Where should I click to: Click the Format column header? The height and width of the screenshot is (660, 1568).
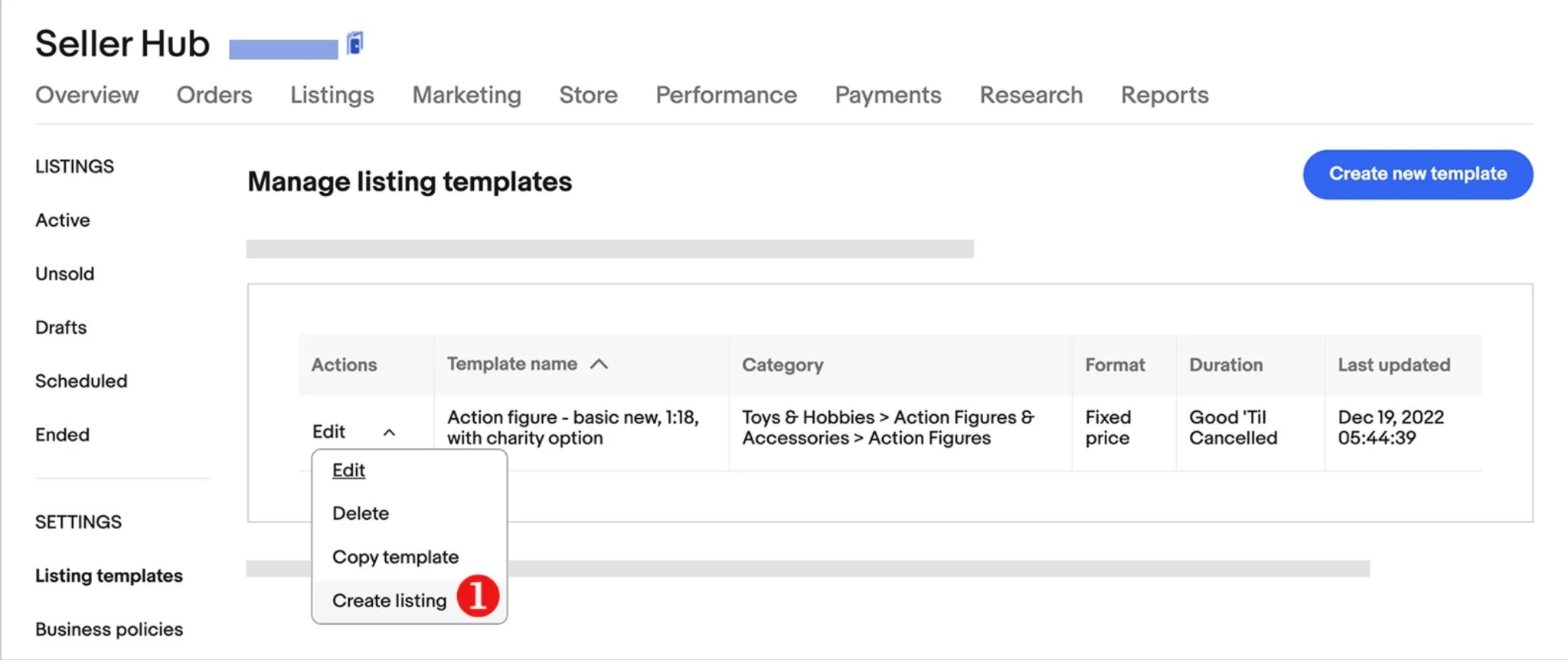tap(1116, 365)
